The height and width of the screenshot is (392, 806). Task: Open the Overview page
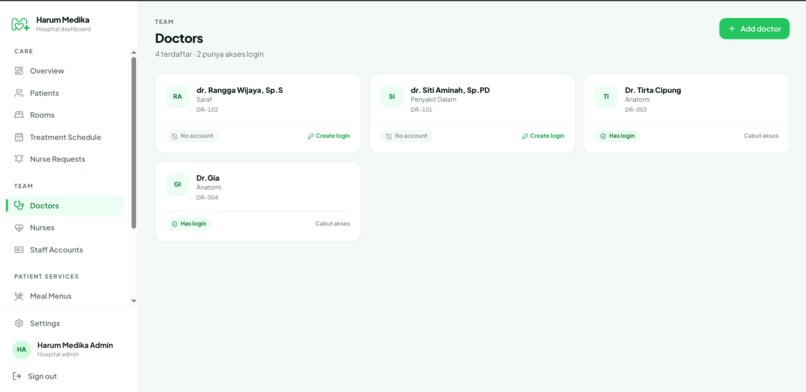pos(65,71)
